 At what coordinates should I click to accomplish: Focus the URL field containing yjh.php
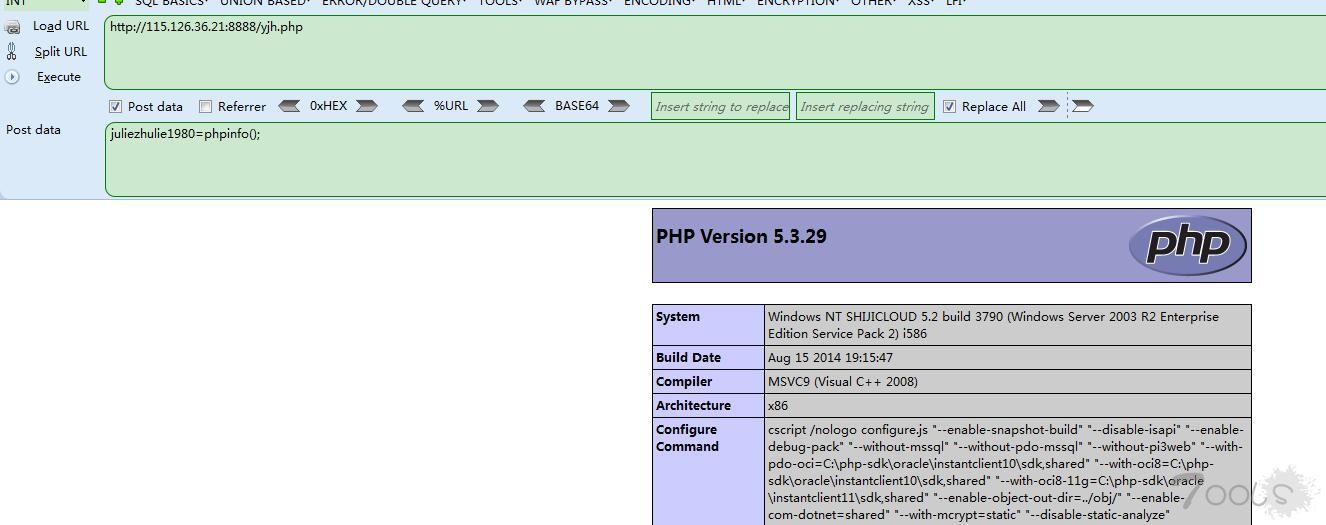point(715,52)
